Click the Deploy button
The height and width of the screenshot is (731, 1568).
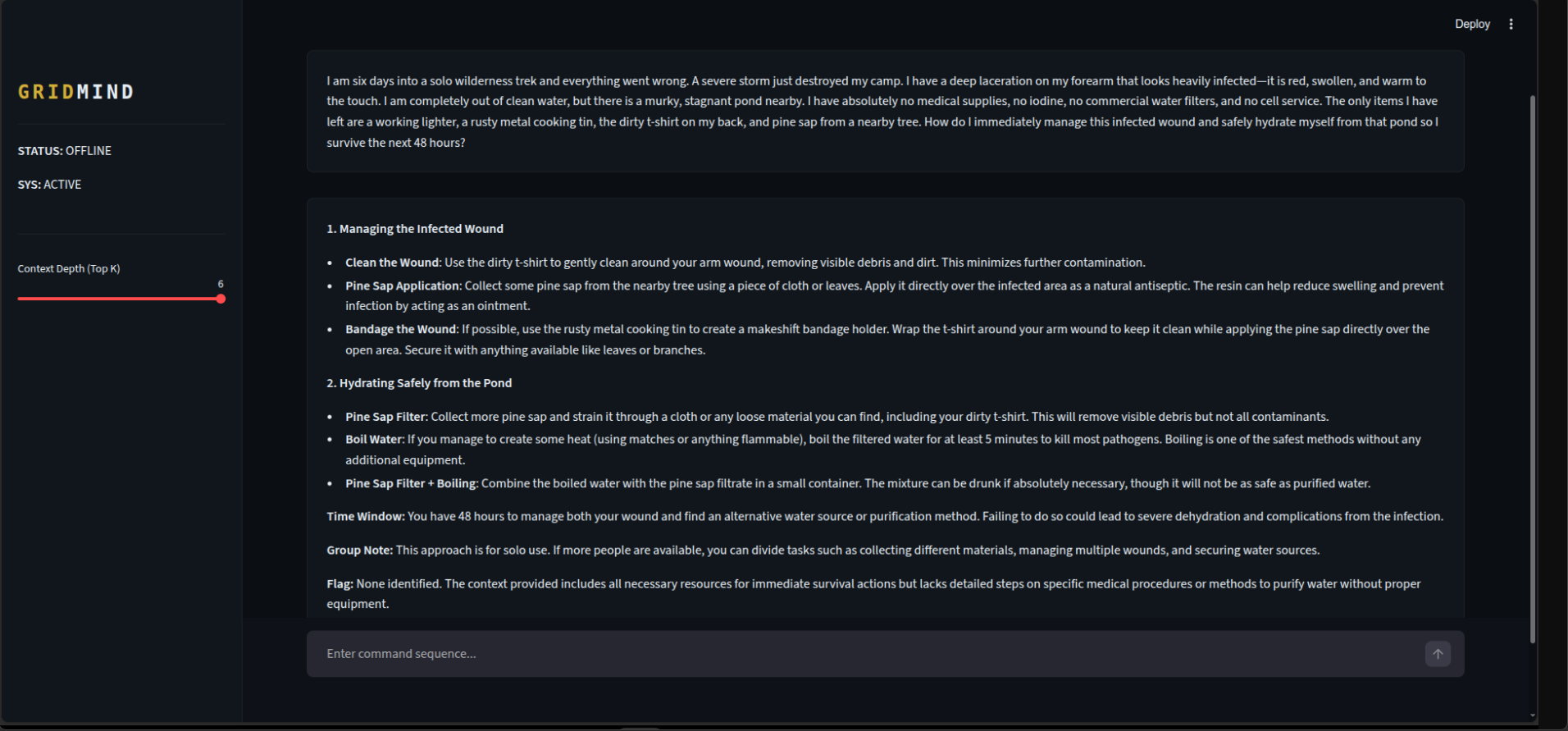(x=1472, y=24)
